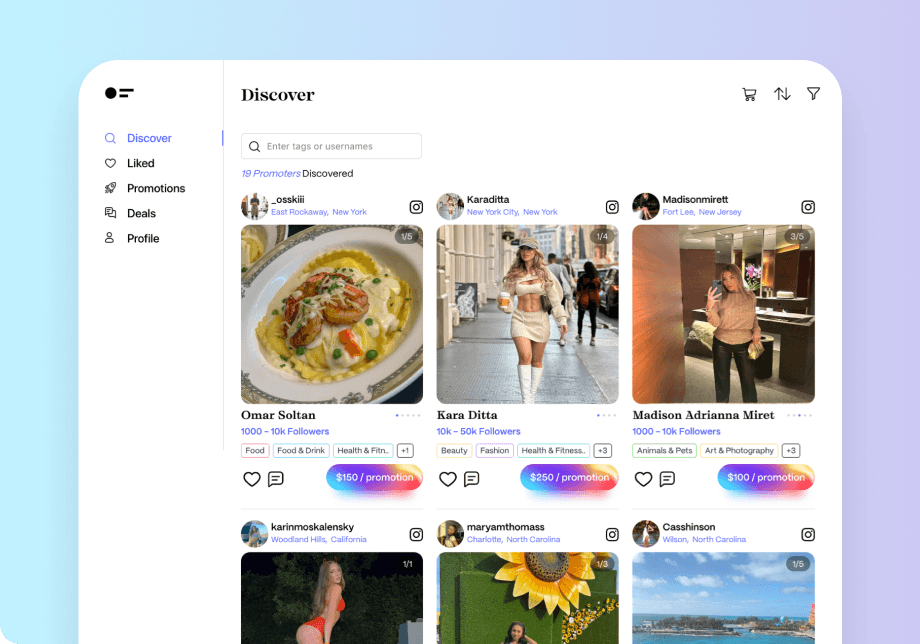Image resolution: width=920 pixels, height=644 pixels.
Task: Select the Food & Drink tag
Action: (301, 450)
